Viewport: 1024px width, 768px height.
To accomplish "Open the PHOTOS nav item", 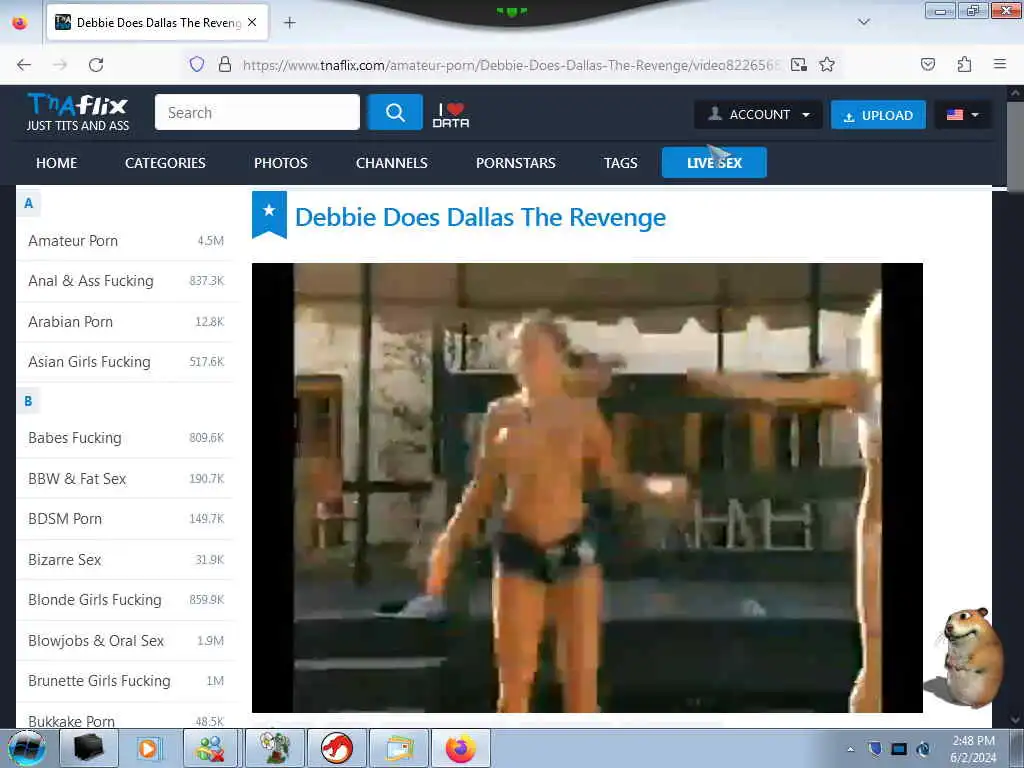I will tap(281, 163).
